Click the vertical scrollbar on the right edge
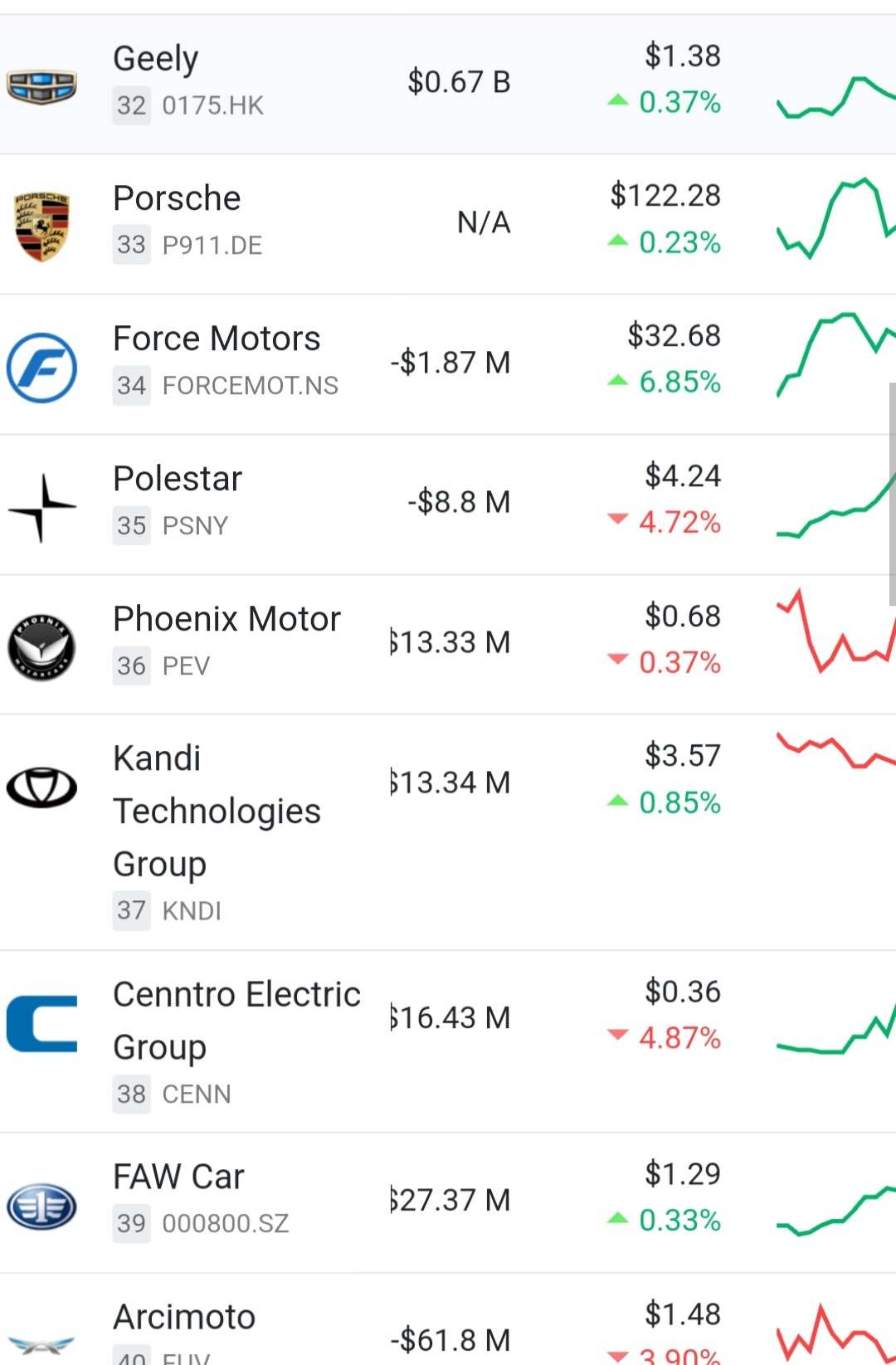 click(x=892, y=494)
